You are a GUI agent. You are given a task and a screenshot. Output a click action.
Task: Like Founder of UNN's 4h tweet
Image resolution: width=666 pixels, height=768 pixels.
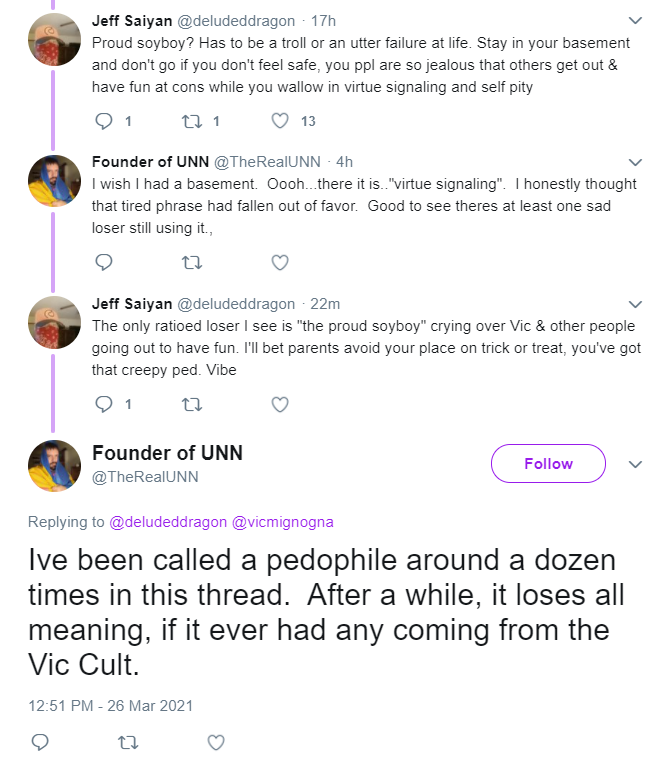pyautogui.click(x=280, y=263)
